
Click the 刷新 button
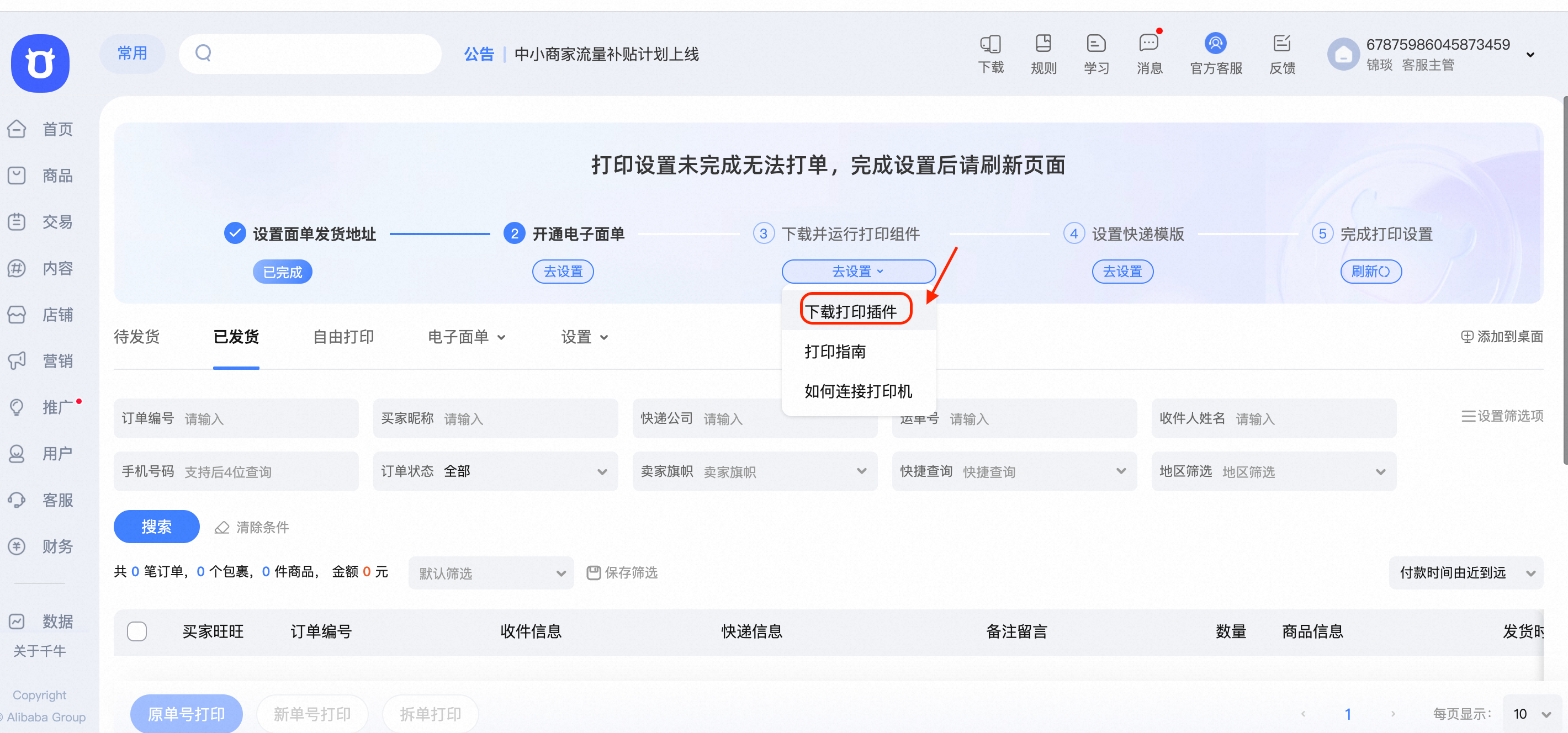pos(1371,272)
